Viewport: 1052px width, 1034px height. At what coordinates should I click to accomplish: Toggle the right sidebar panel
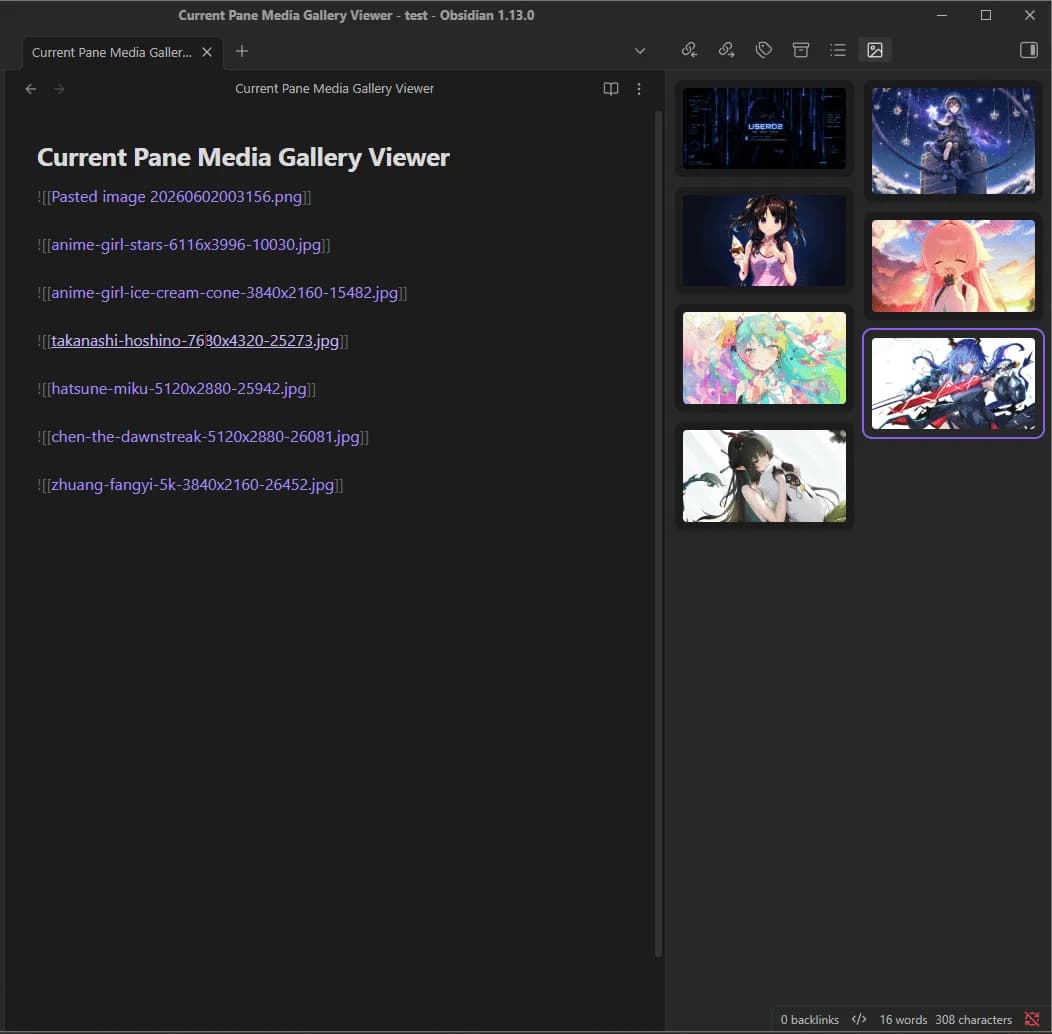(1029, 50)
